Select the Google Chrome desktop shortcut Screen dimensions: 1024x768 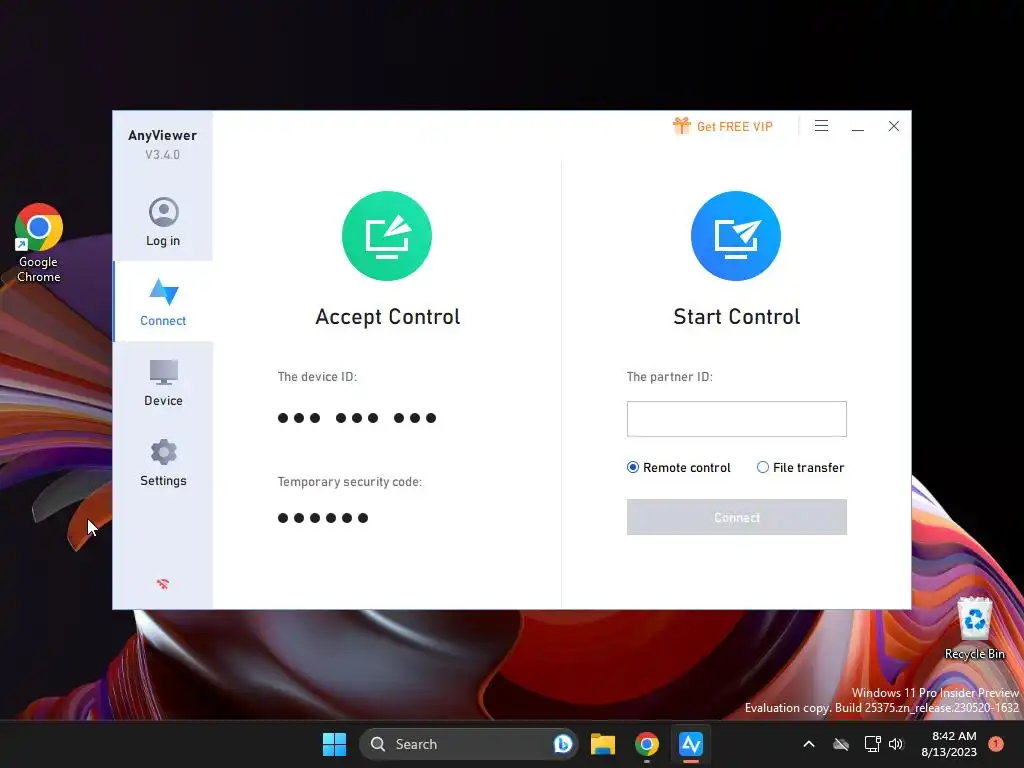(x=39, y=242)
